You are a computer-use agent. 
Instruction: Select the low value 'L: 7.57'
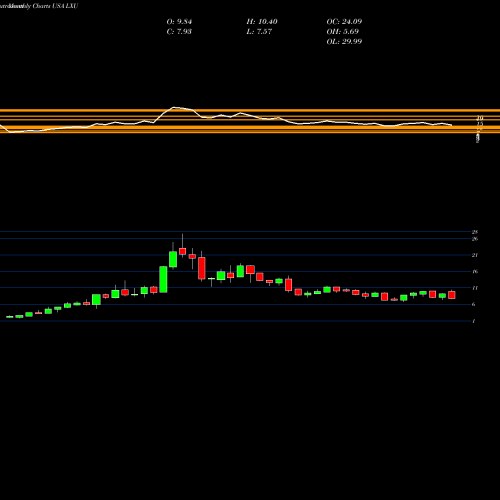click(259, 32)
